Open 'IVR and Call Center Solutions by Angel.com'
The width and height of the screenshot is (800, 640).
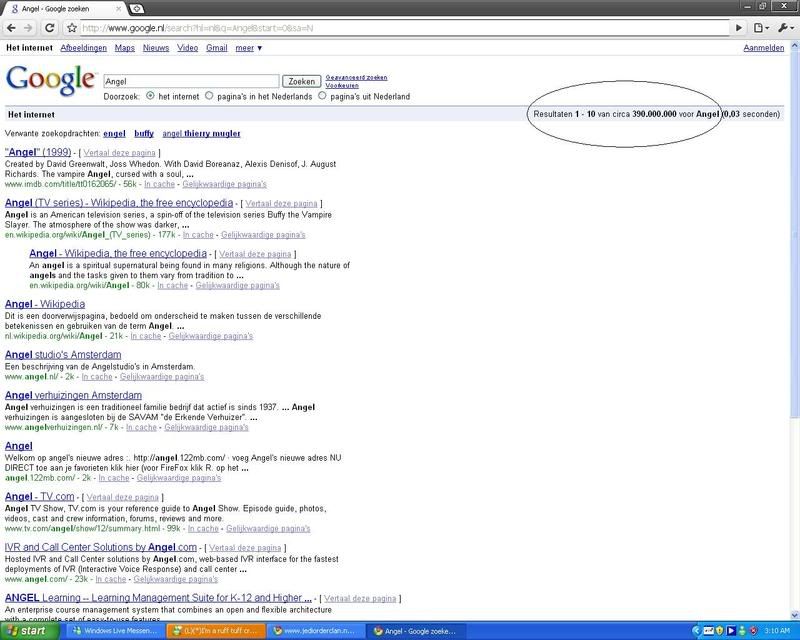click(x=101, y=547)
